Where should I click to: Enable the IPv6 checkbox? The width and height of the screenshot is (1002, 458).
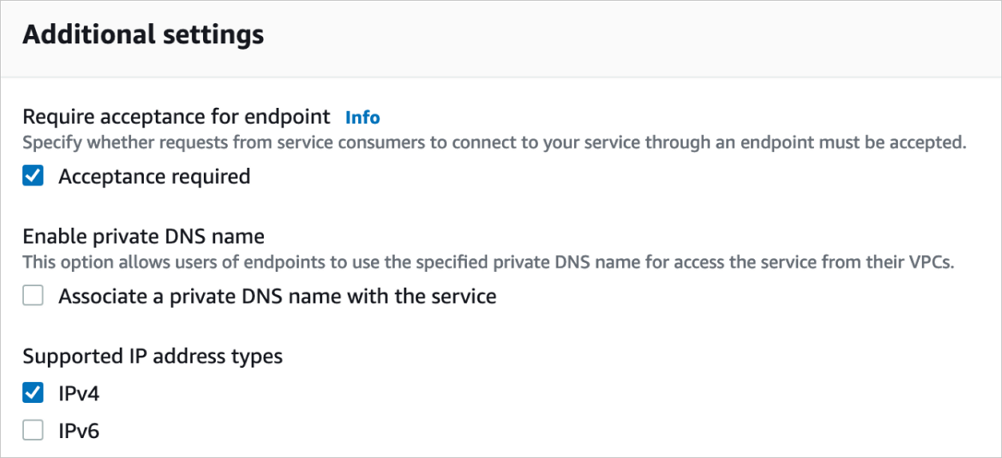point(33,431)
